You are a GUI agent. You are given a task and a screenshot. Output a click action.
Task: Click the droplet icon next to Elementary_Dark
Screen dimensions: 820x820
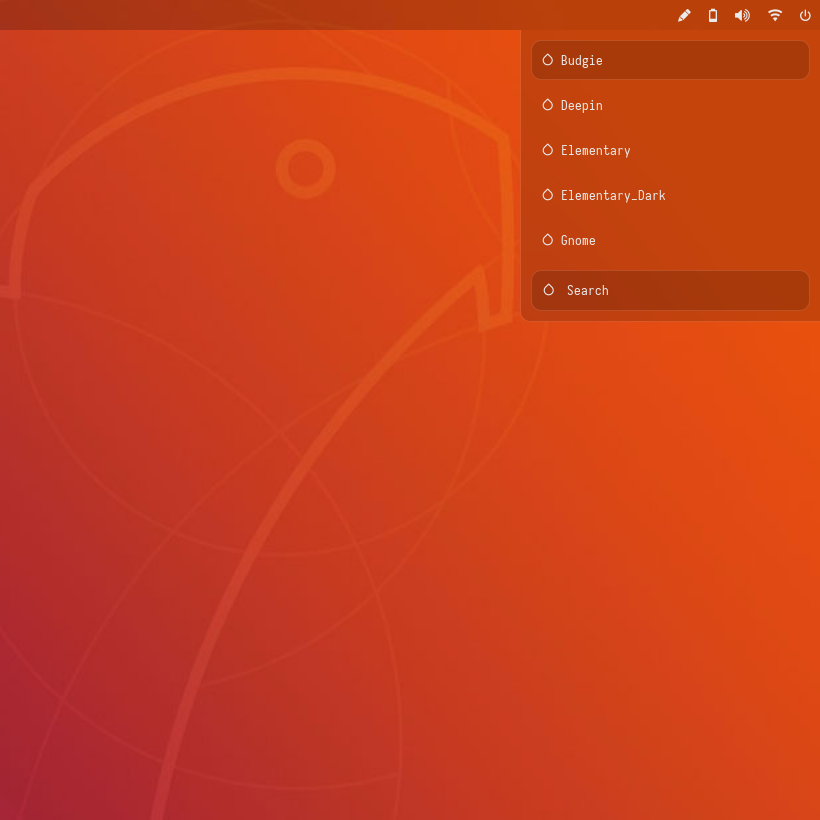[547, 195]
